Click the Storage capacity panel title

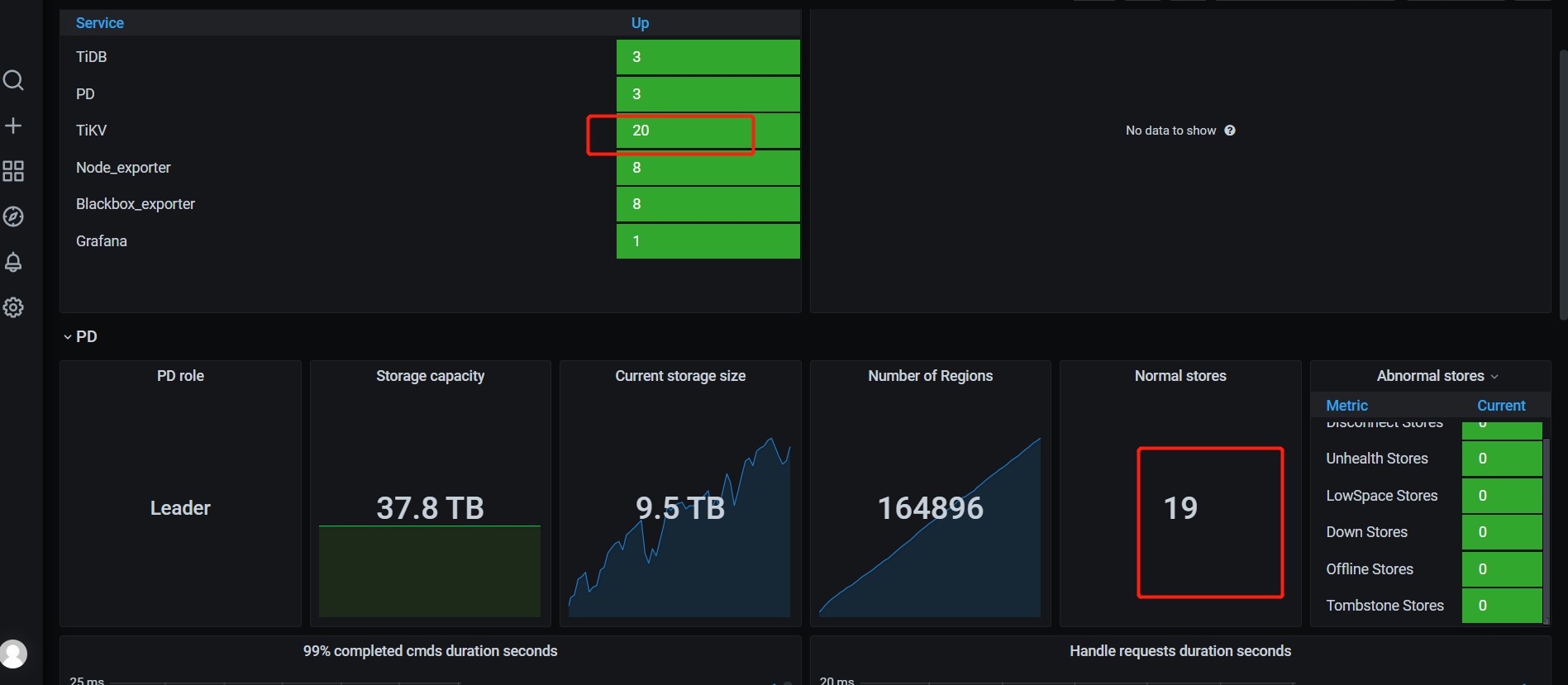point(430,376)
